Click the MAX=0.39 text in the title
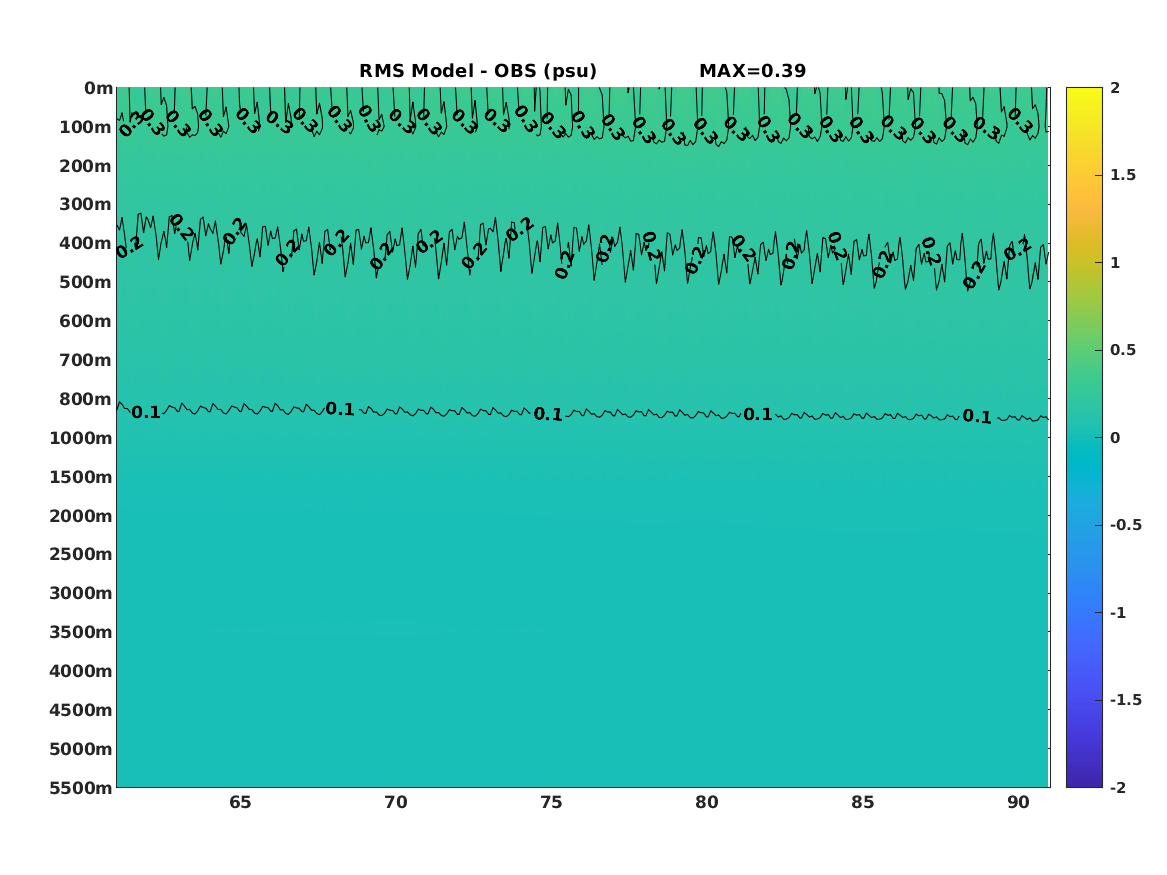Image resolution: width=1167 pixels, height=875 pixels. (x=752, y=71)
